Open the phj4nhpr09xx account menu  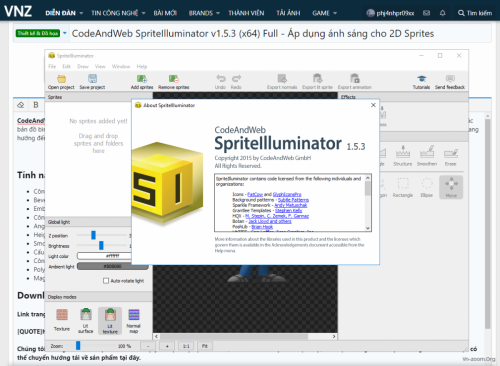pyautogui.click(x=390, y=13)
